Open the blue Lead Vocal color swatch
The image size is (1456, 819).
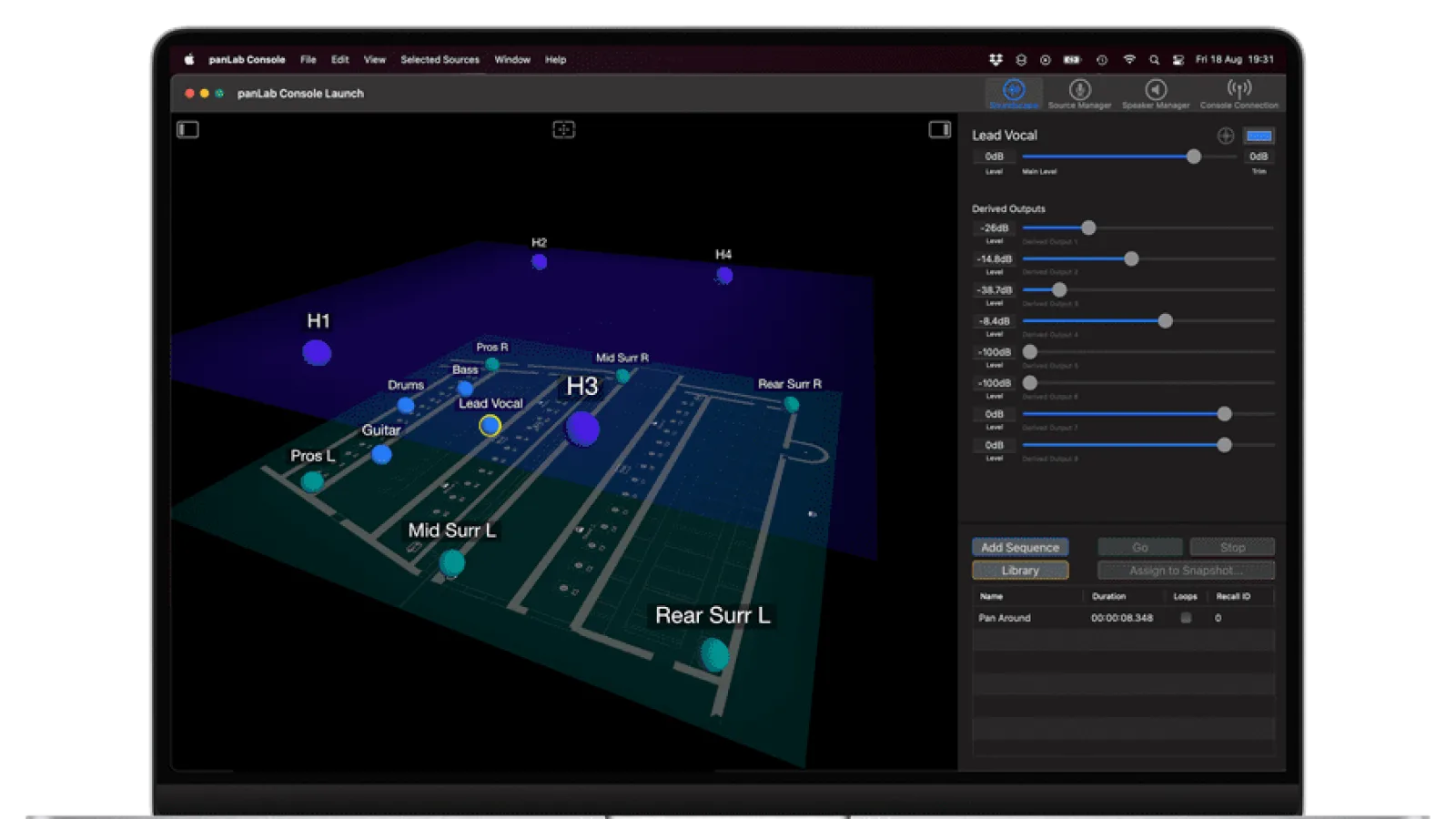[x=1259, y=136]
